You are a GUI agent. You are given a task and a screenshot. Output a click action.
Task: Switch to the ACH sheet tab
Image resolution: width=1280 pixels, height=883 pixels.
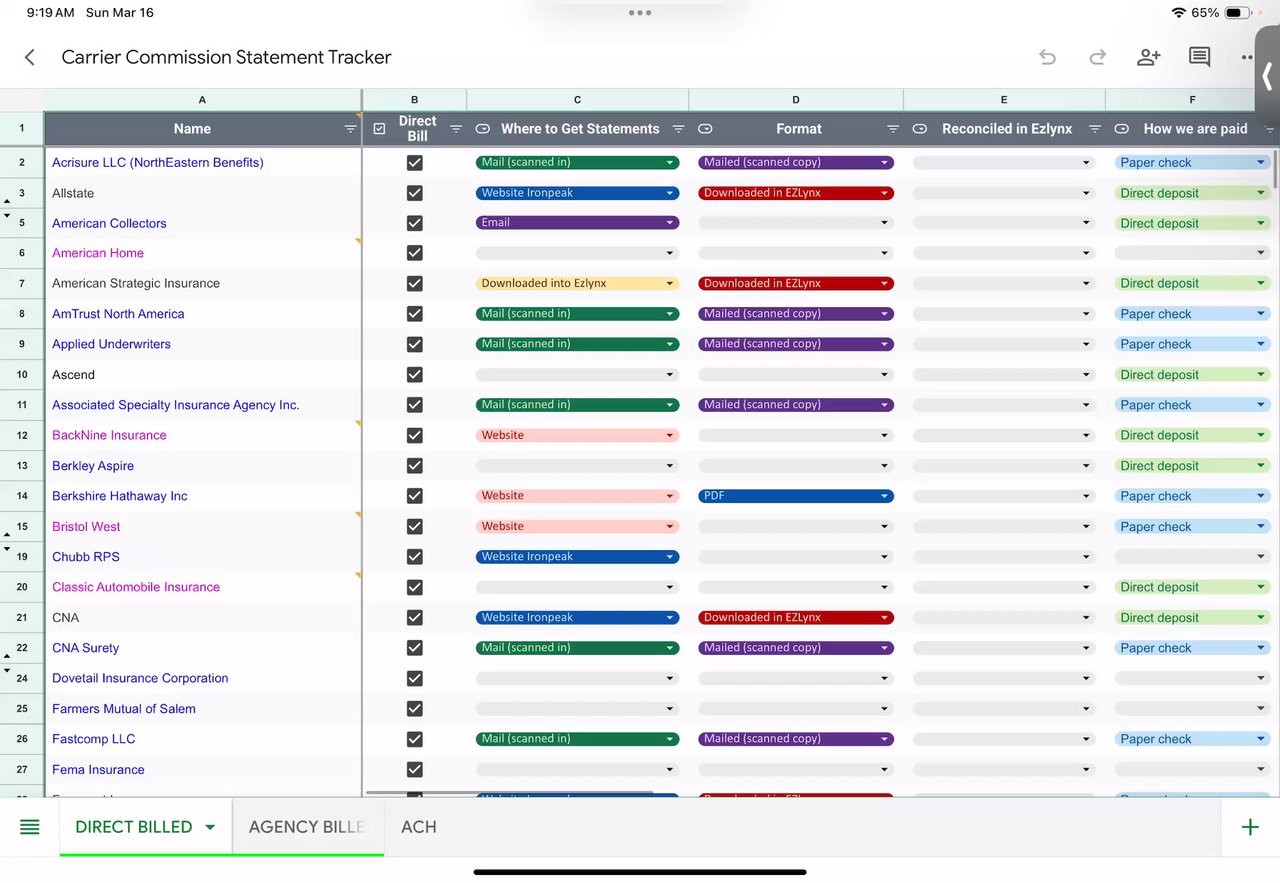pos(418,827)
